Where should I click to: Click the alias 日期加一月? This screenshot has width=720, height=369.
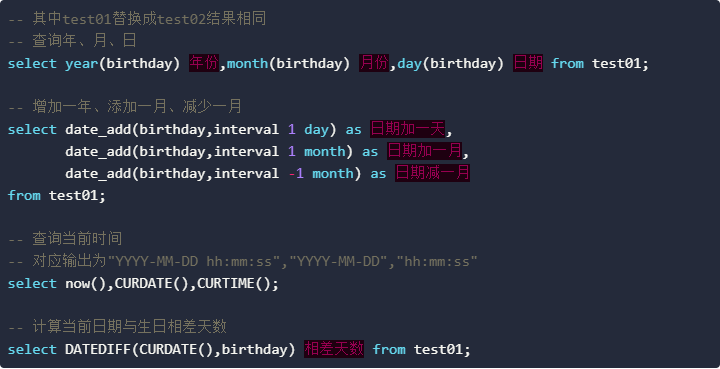424,151
